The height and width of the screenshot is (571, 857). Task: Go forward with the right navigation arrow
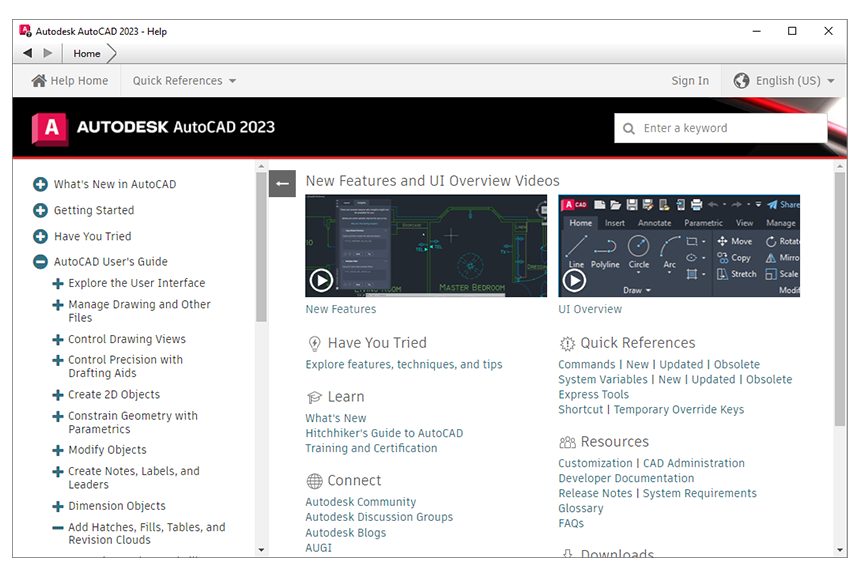pos(48,53)
